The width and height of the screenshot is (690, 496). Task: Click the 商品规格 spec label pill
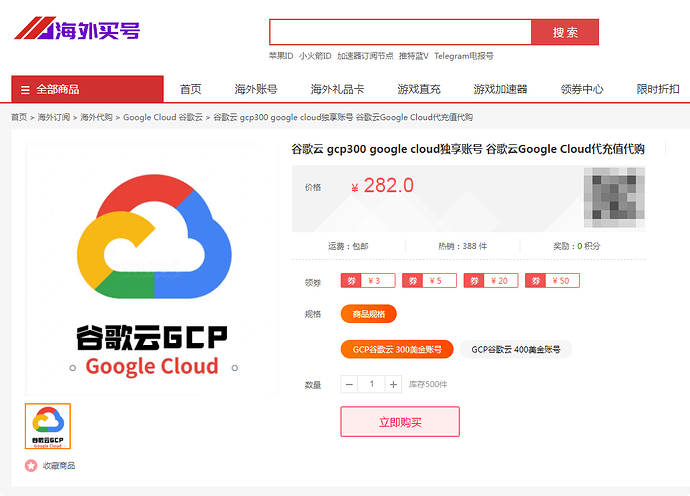coord(369,314)
